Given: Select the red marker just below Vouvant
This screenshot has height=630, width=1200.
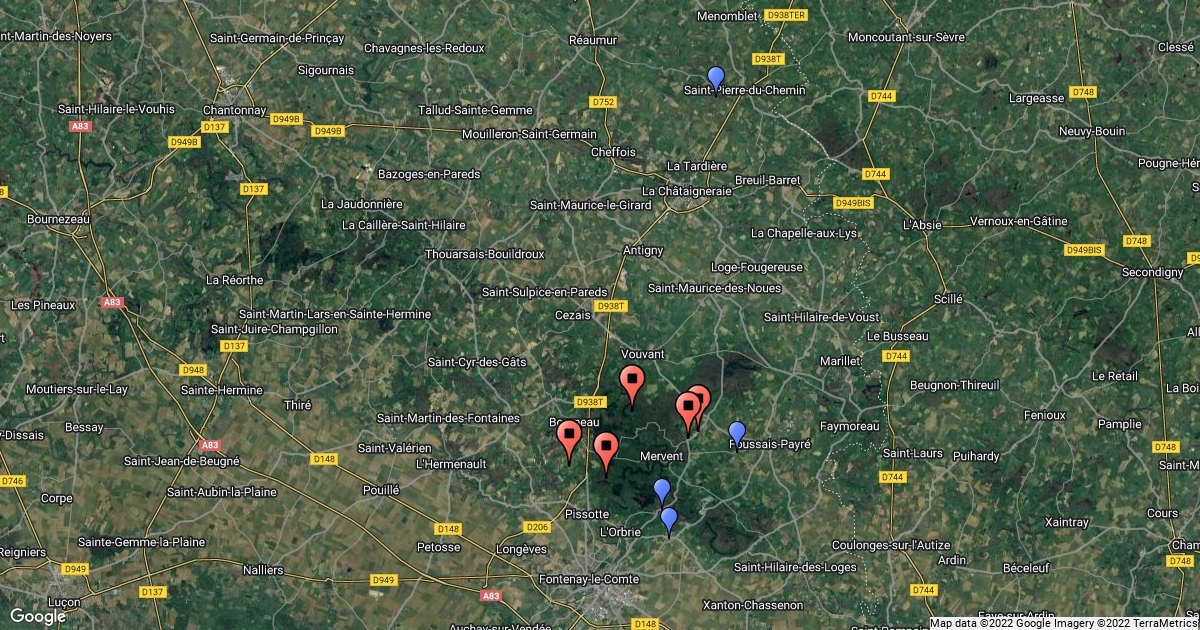Looking at the screenshot, I should pyautogui.click(x=632, y=384).
